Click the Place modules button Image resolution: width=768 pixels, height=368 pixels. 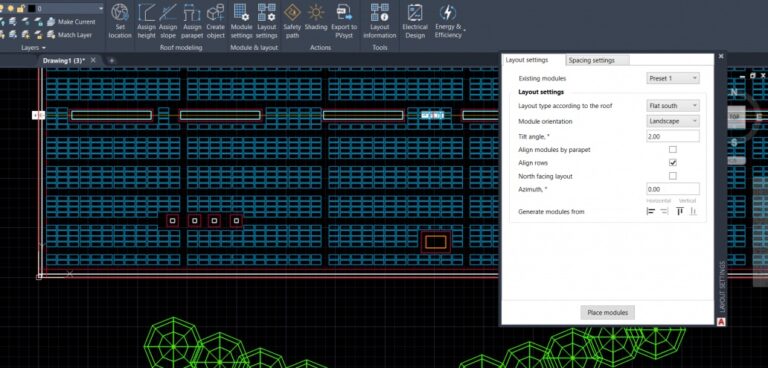coord(607,313)
